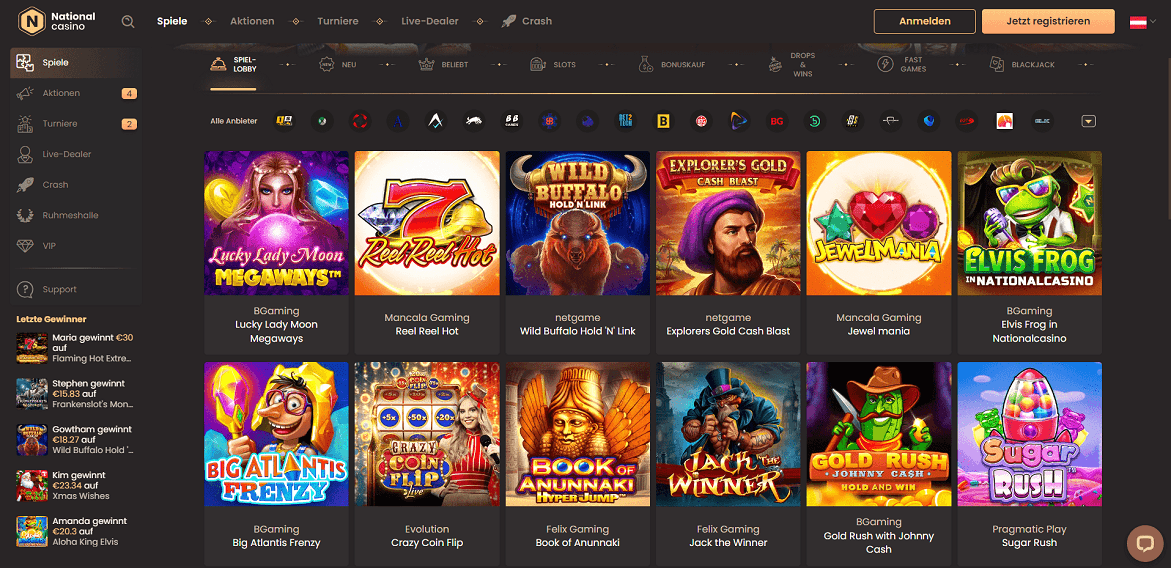Open the language flag dropdown
1171x568 pixels.
point(1142,21)
